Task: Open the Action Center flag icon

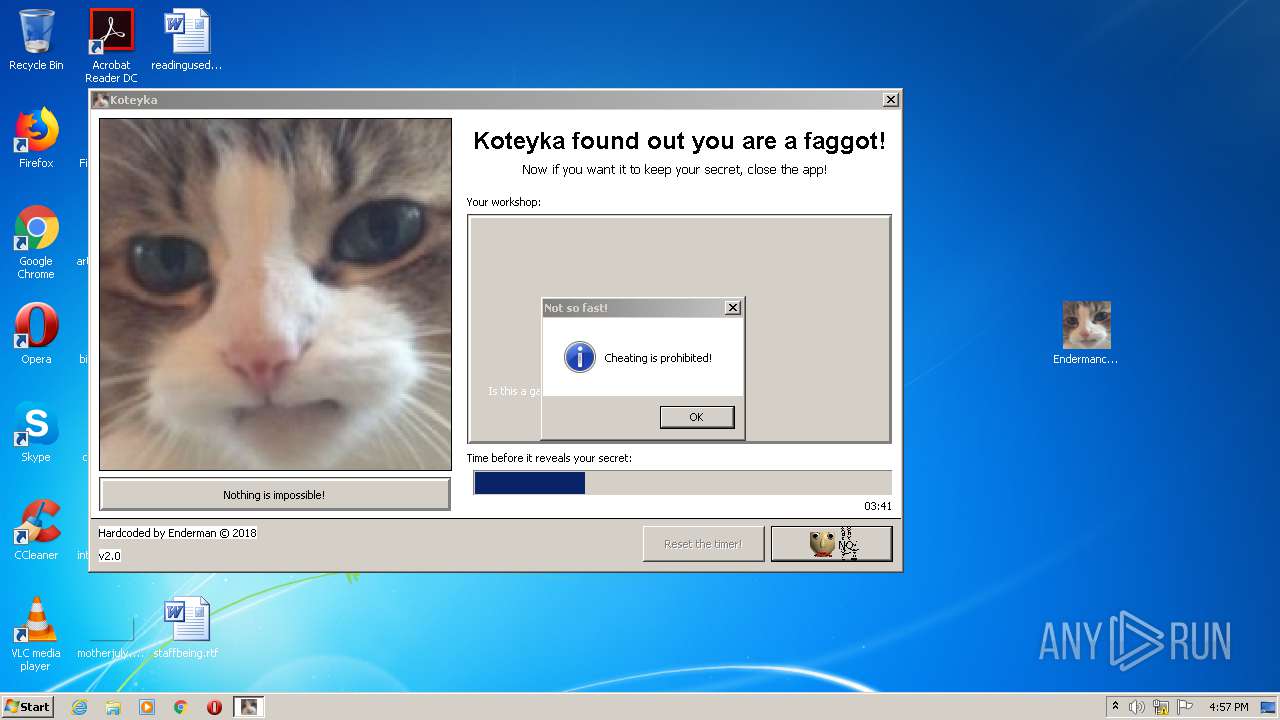Action: click(1185, 707)
